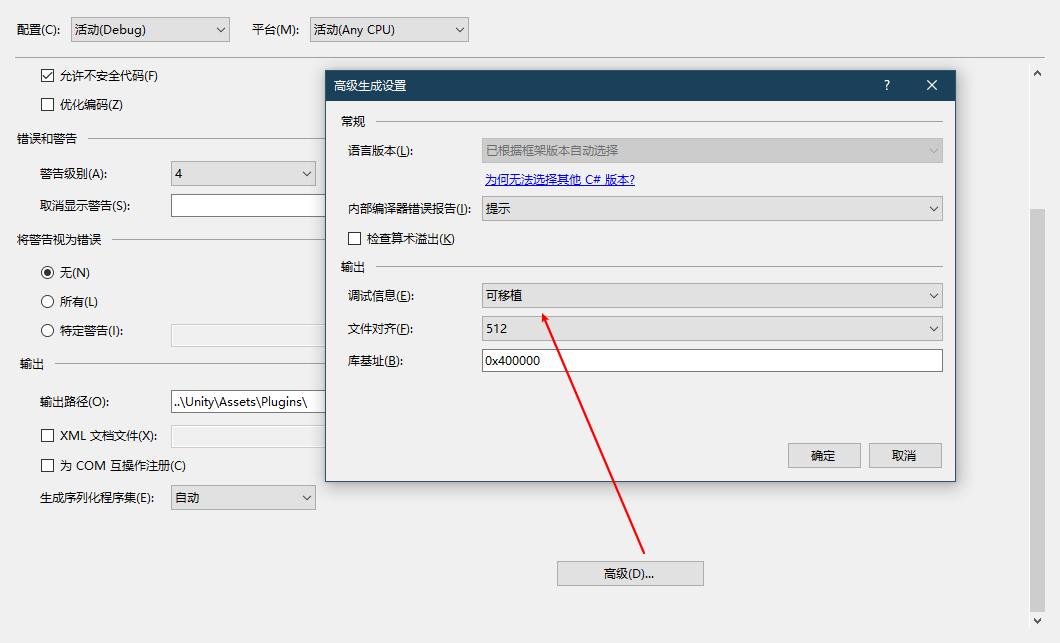
Task: Click the 库基址 input field
Action: (712, 361)
